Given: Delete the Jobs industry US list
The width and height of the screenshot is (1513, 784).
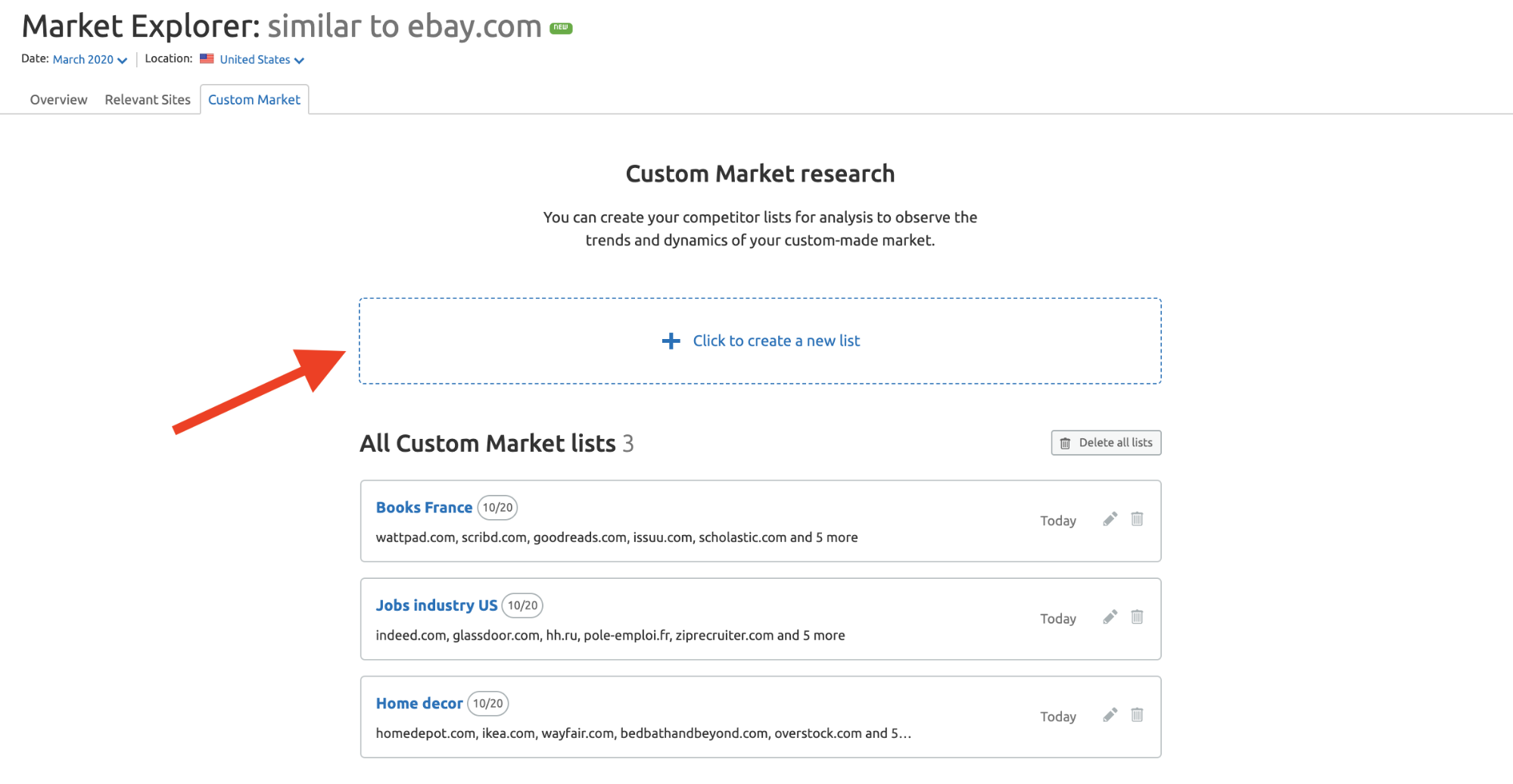Looking at the screenshot, I should coord(1137,618).
